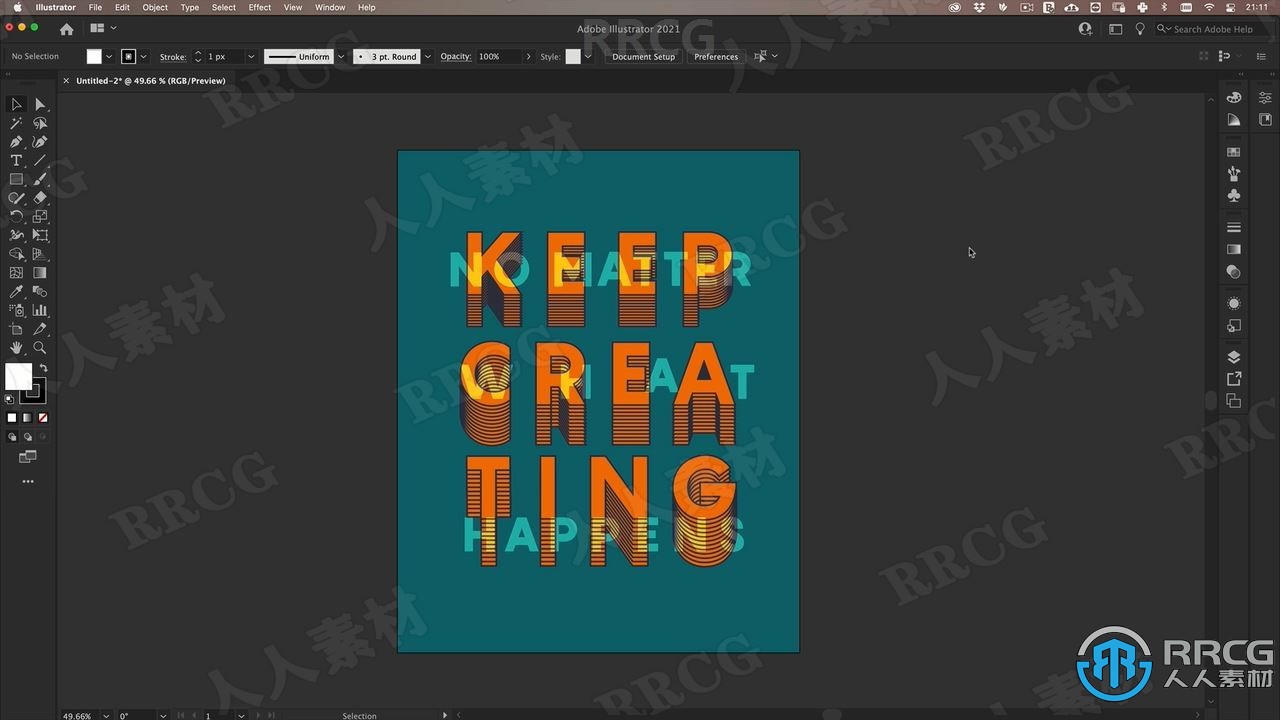Pick the Magic Wand tool
The height and width of the screenshot is (720, 1280).
pyautogui.click(x=16, y=123)
